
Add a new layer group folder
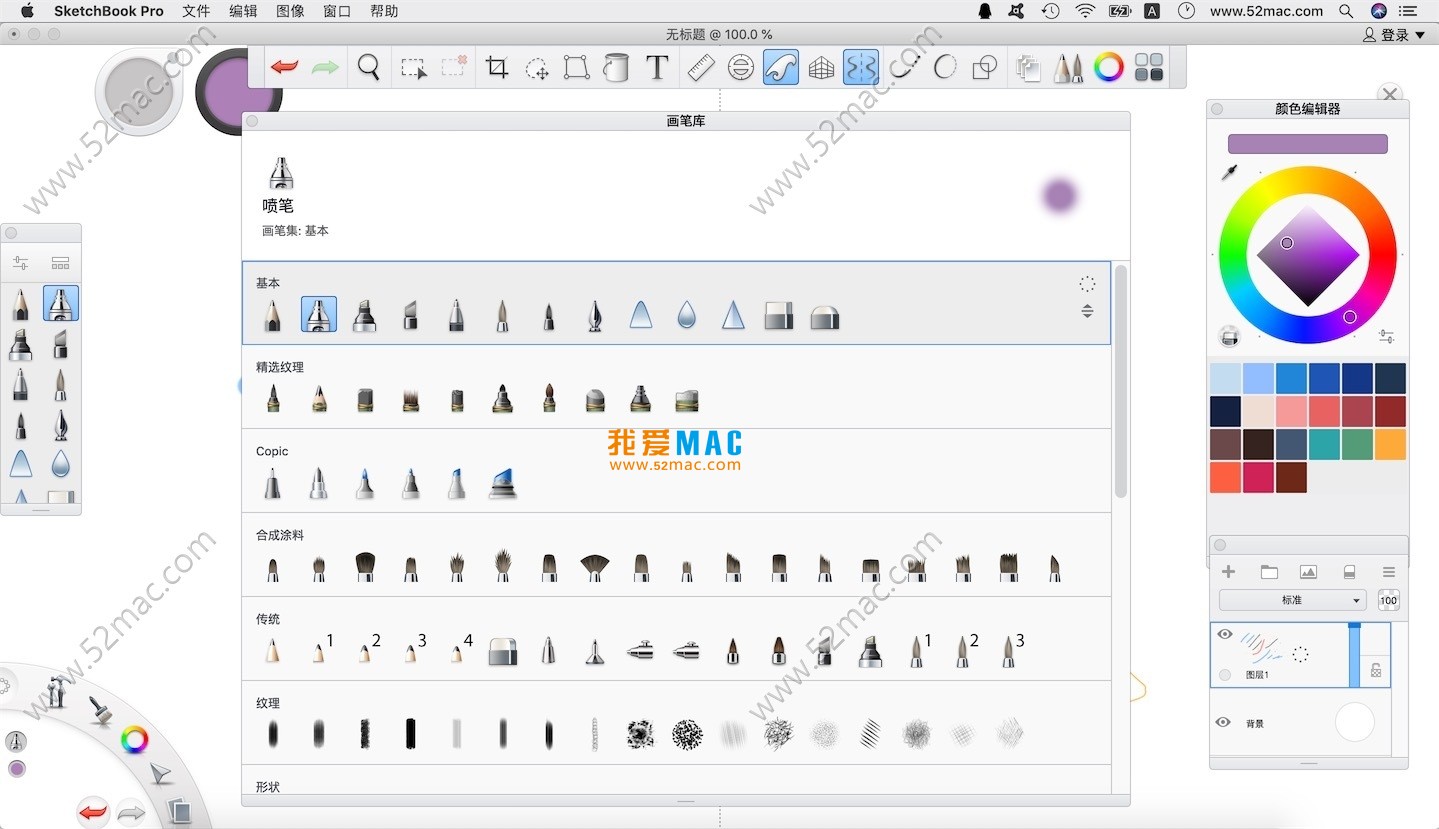[x=1269, y=572]
